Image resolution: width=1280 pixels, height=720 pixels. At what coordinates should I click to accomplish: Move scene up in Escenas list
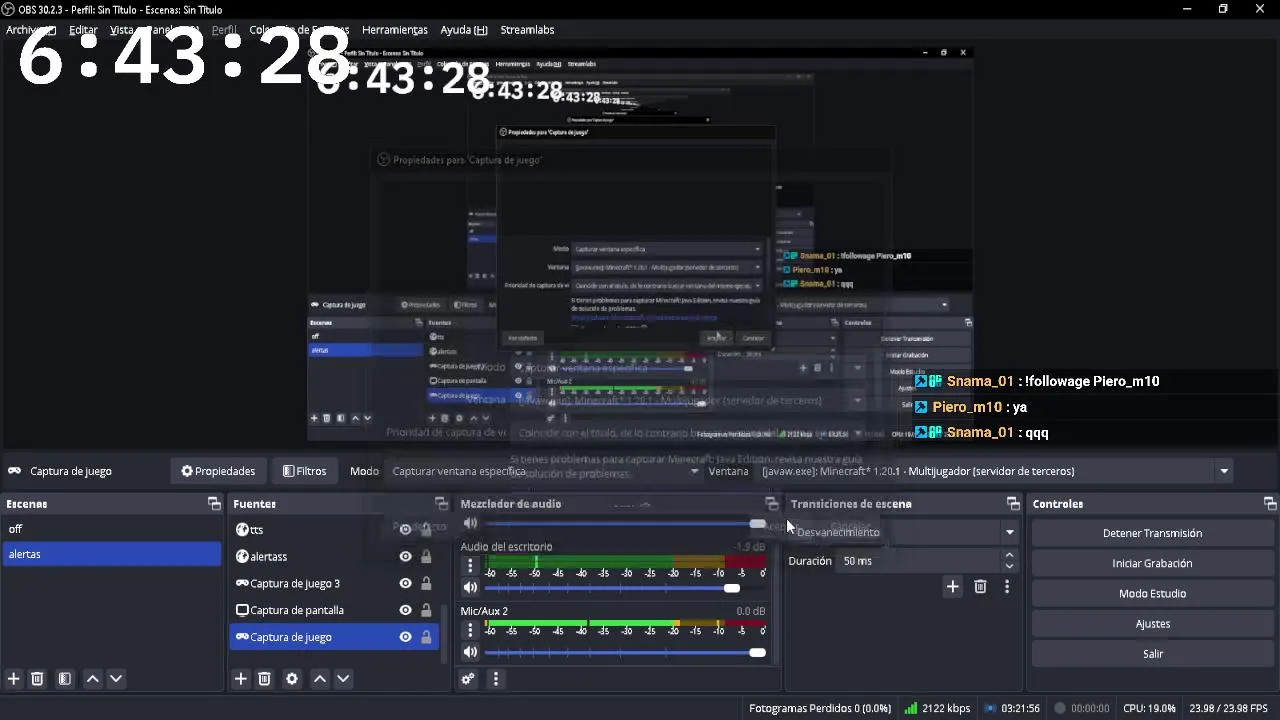[93, 679]
